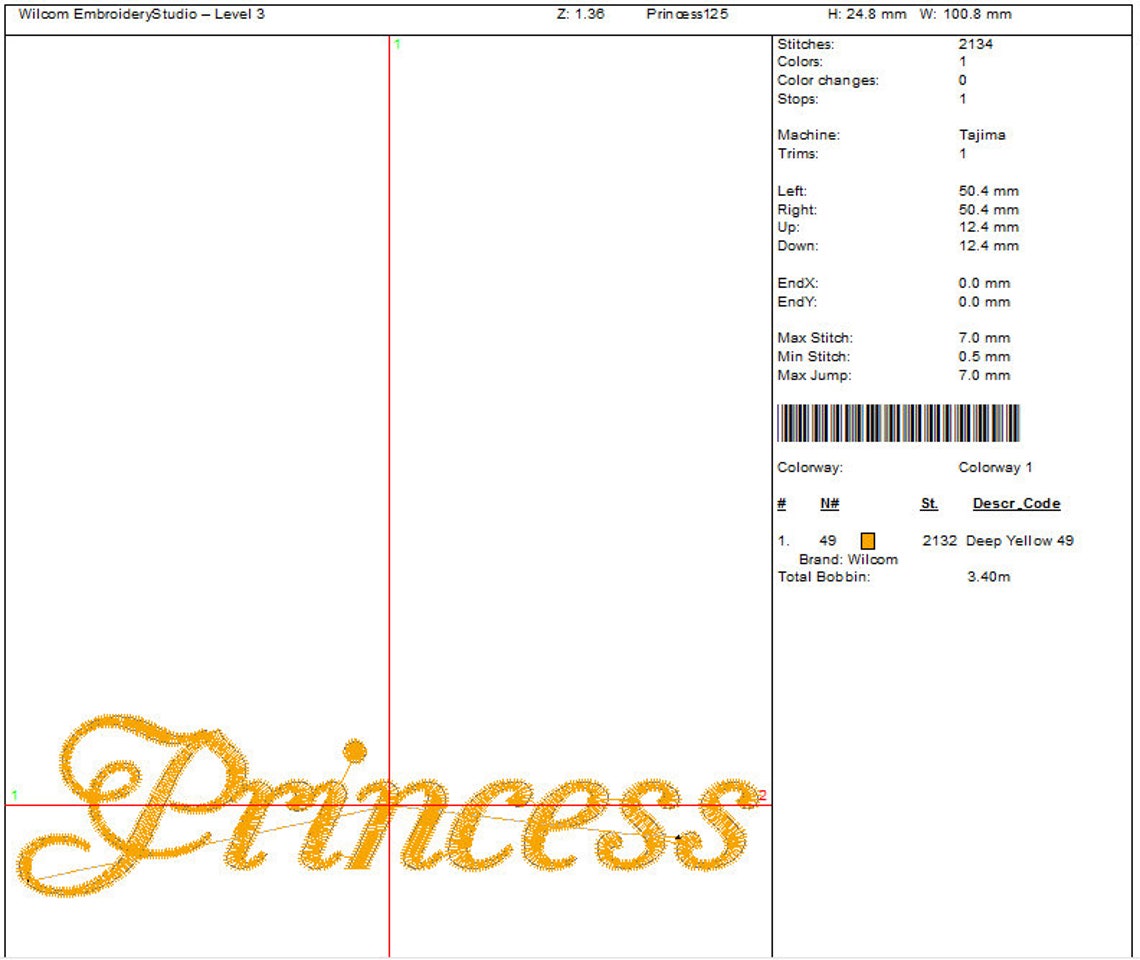1140x960 pixels.
Task: Click the Princess125 title in the header bar
Action: pyautogui.click(x=686, y=14)
